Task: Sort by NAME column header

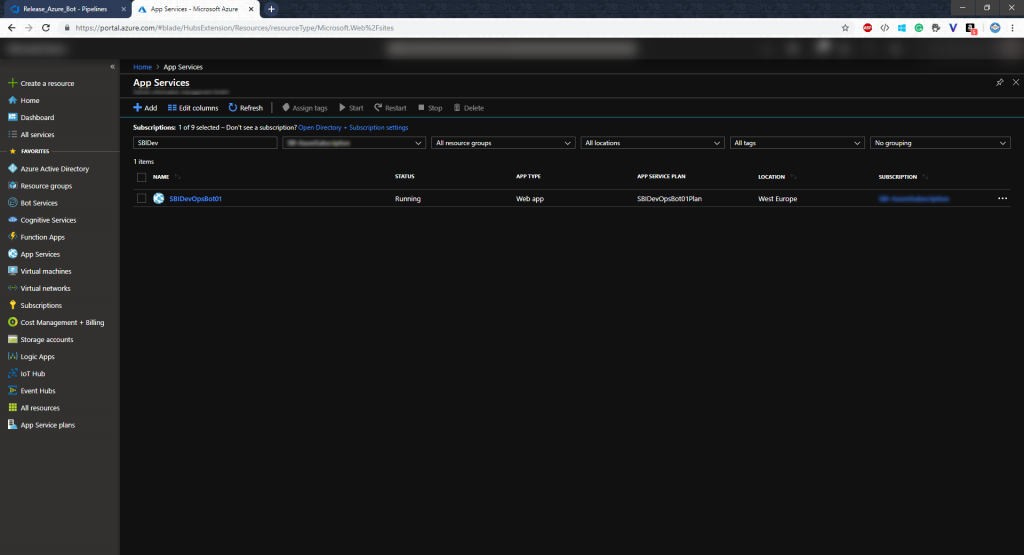Action: point(161,177)
